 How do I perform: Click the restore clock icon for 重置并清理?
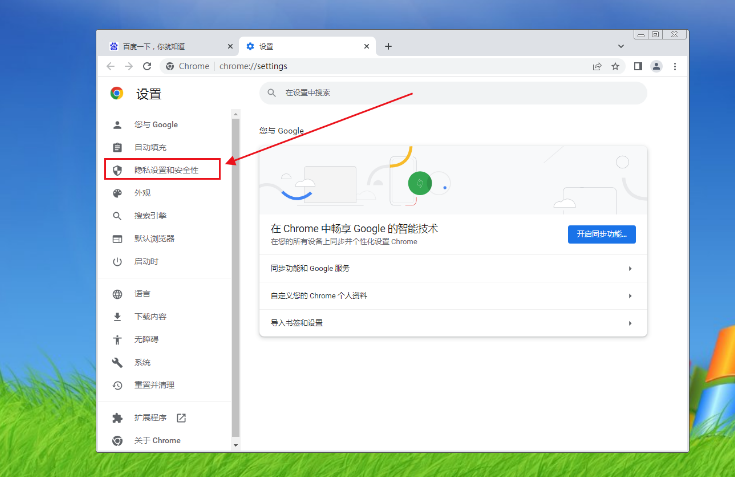117,385
